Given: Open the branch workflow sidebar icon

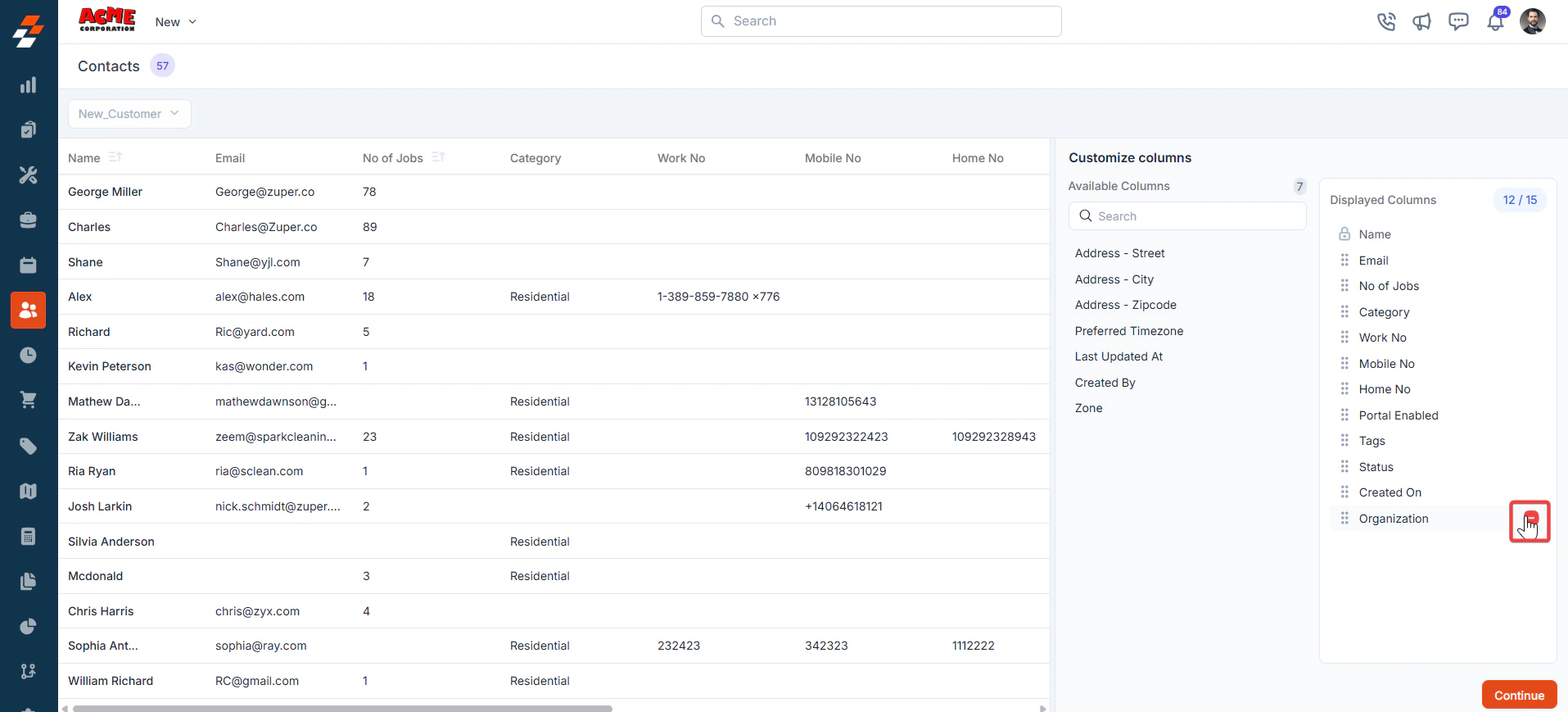Looking at the screenshot, I should coord(29,671).
